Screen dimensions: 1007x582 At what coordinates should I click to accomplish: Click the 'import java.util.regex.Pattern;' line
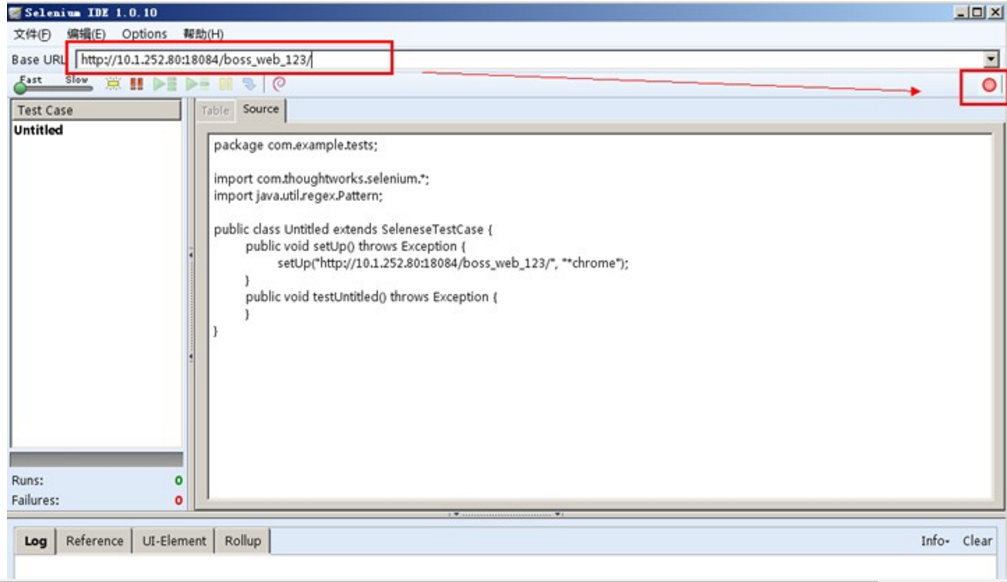tap(298, 195)
